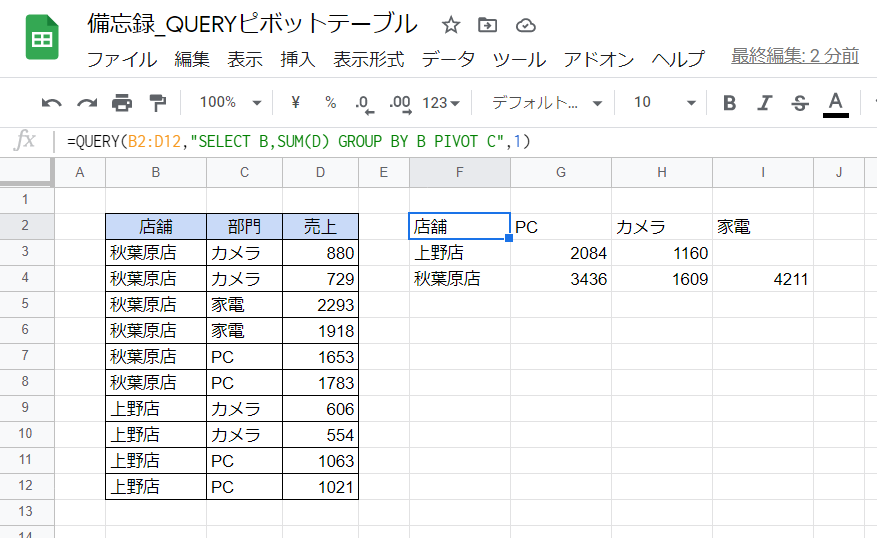Open the ツール menu
This screenshot has width=877, height=538.
click(x=519, y=59)
